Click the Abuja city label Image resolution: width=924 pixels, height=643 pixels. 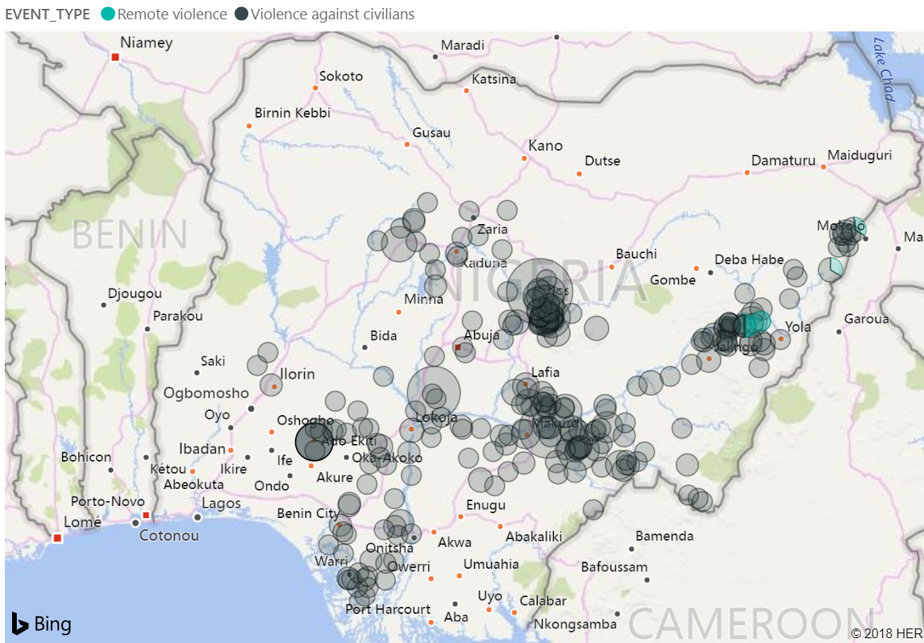[481, 335]
